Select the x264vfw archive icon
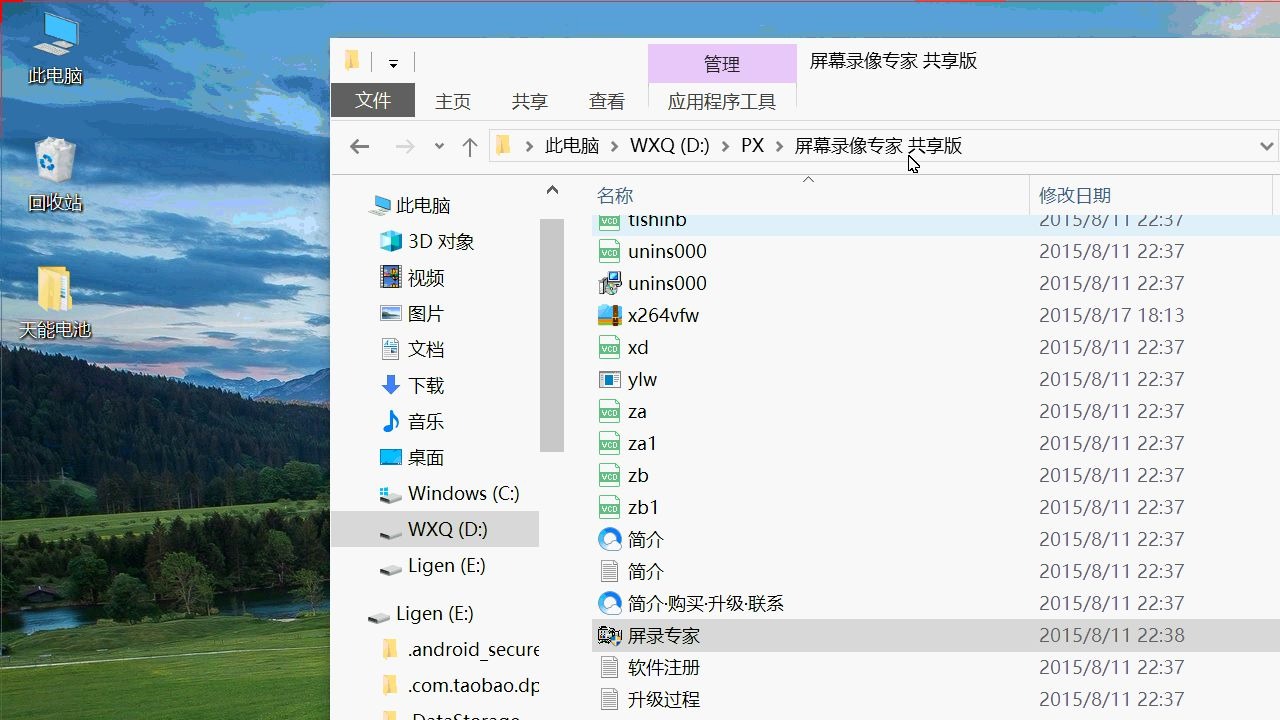The height and width of the screenshot is (720, 1280). point(610,316)
